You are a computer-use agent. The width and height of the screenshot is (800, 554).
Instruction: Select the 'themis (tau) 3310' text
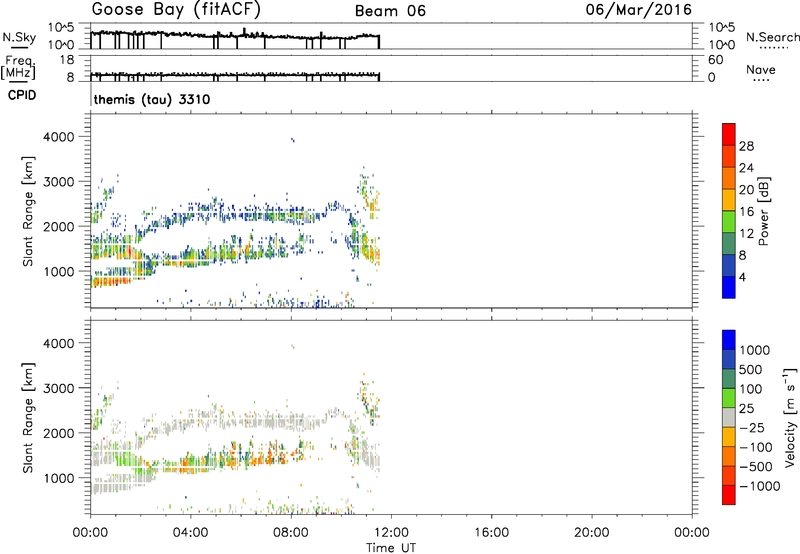[x=152, y=99]
